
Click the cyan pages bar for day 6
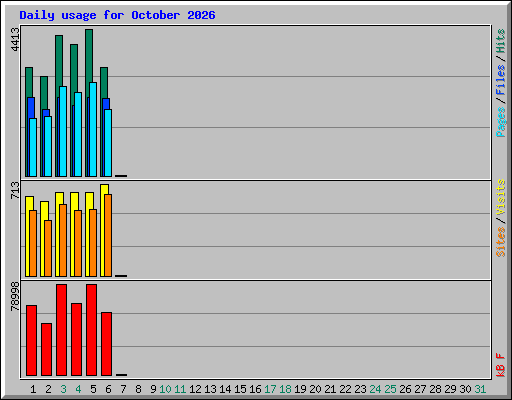click(108, 143)
